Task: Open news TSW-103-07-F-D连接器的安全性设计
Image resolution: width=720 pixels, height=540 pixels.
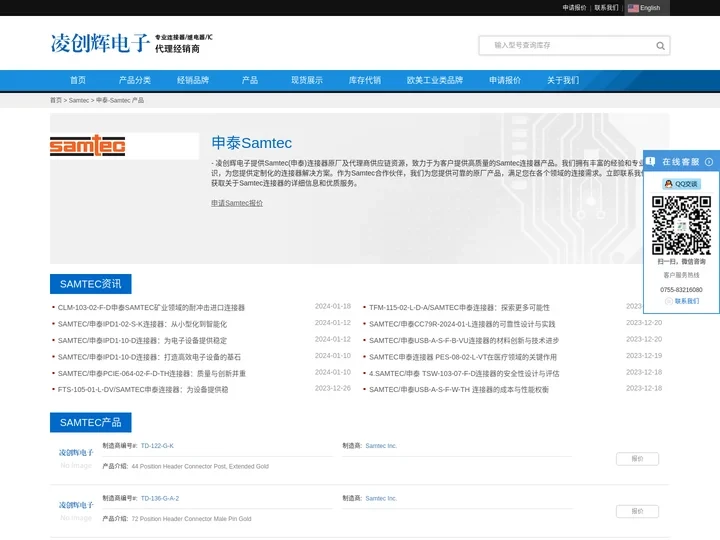Action: [x=464, y=374]
